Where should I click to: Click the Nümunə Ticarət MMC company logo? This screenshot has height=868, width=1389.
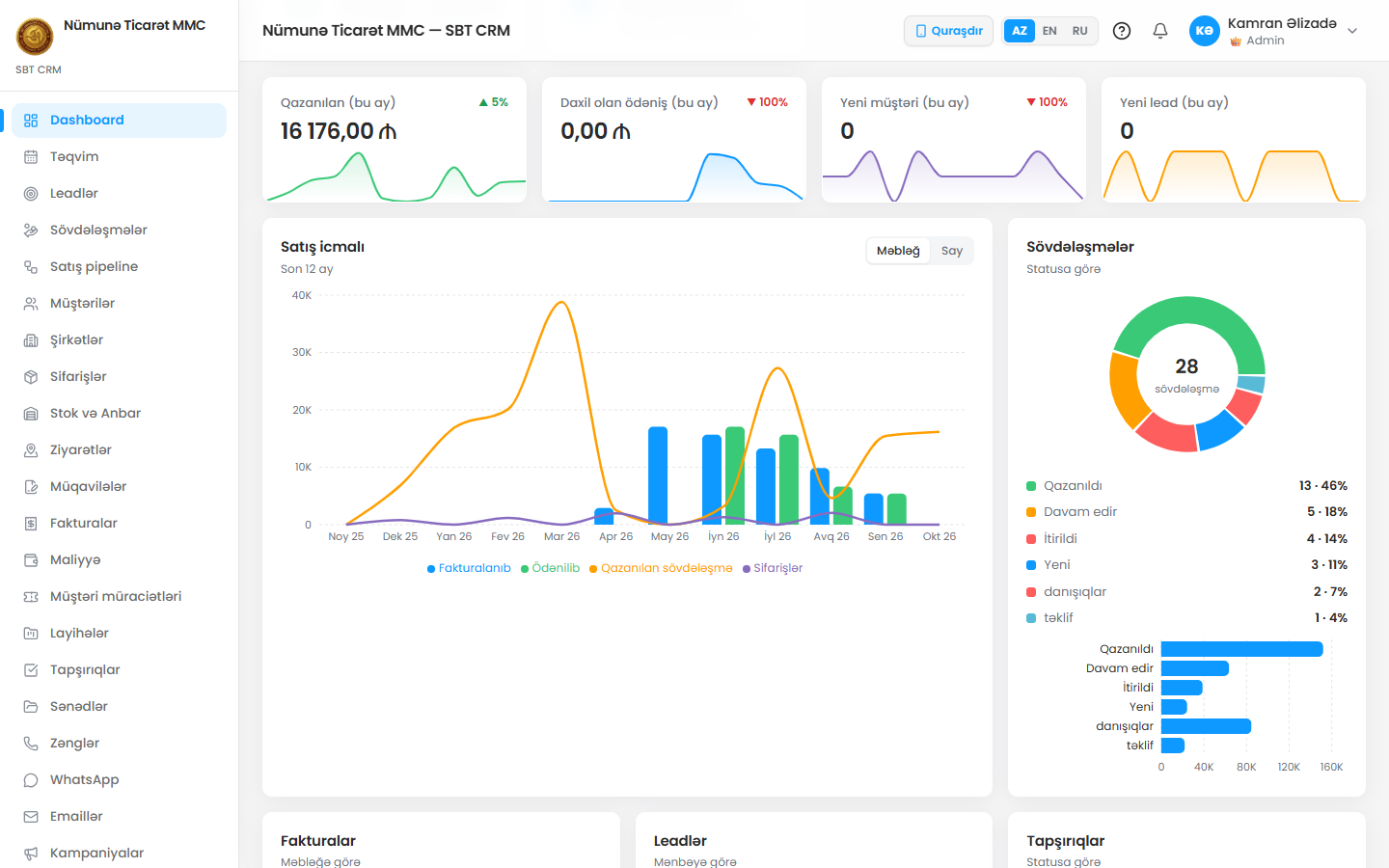click(35, 37)
